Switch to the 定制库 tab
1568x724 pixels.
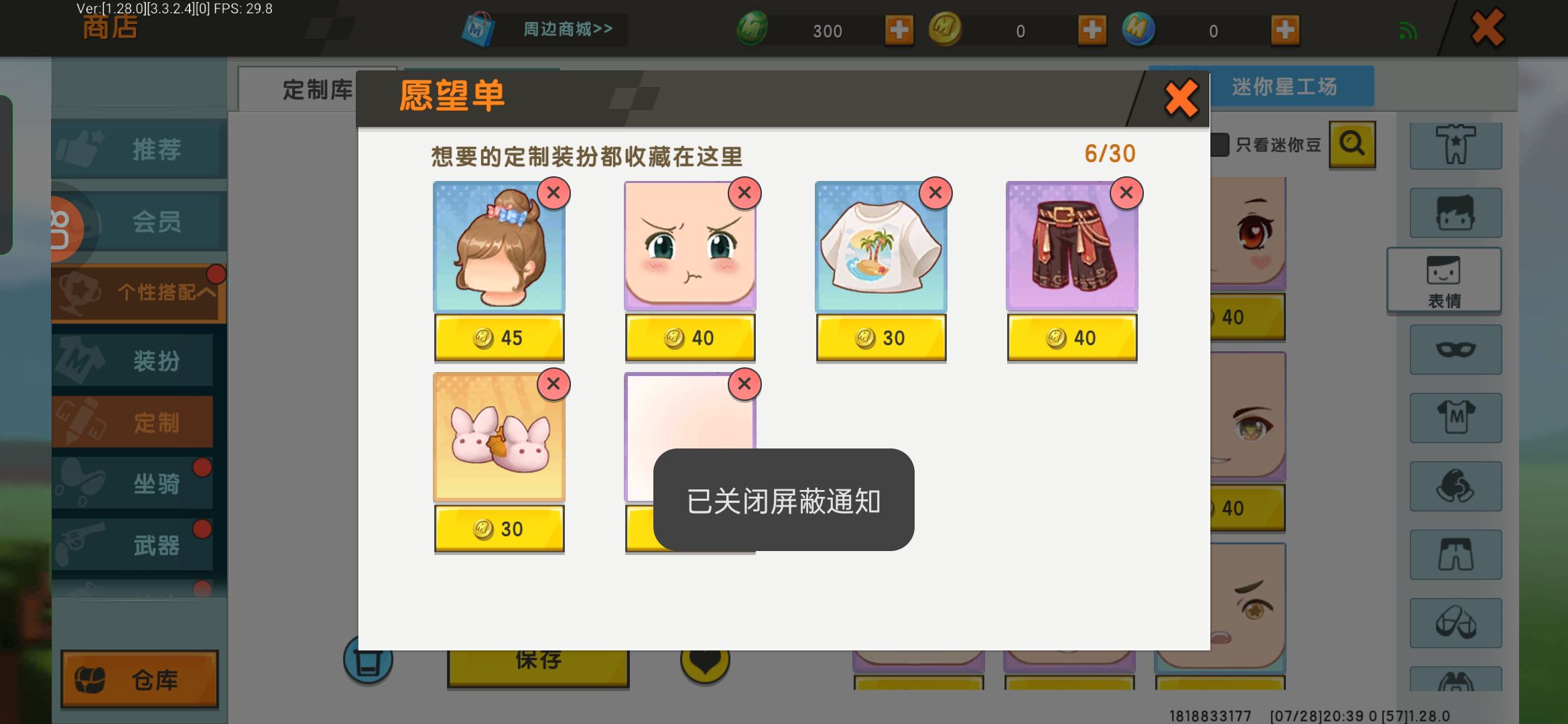(x=316, y=90)
